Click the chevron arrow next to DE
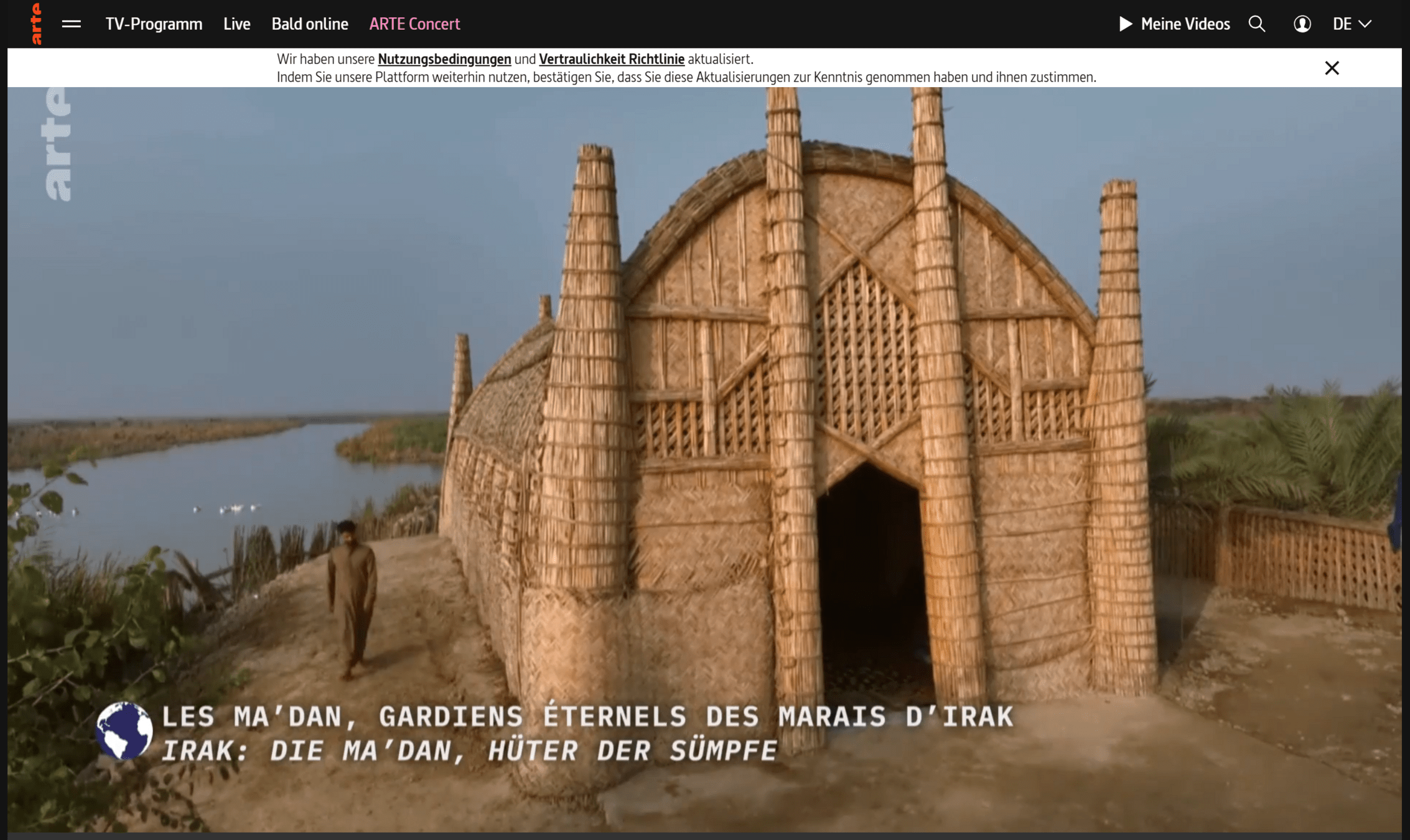1410x840 pixels. (1365, 24)
